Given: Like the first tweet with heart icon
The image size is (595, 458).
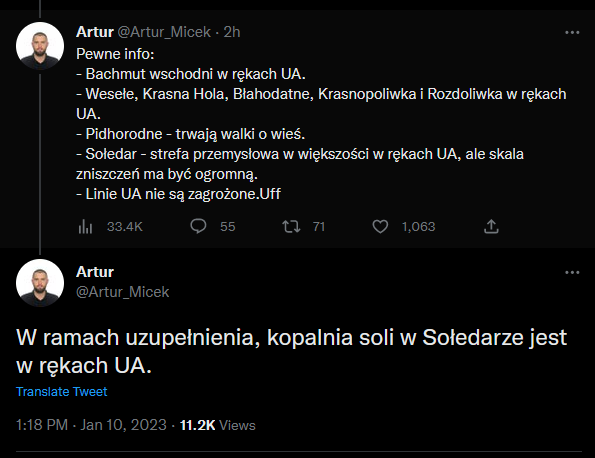Looking at the screenshot, I should (380, 227).
